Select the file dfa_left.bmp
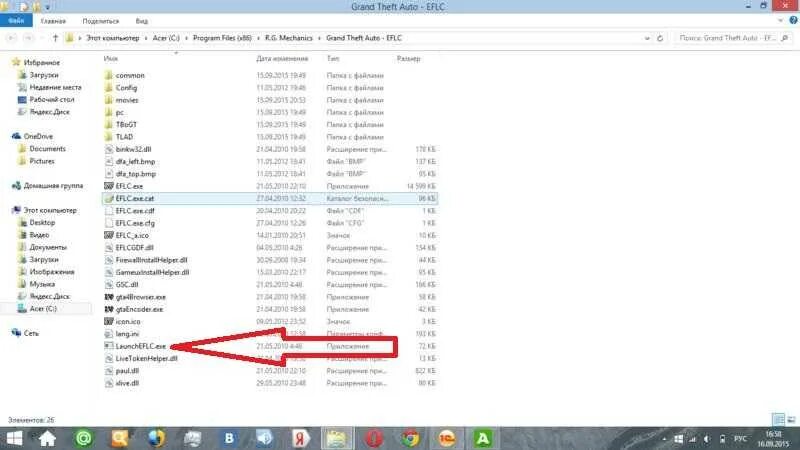The height and width of the screenshot is (450, 800). (135, 161)
